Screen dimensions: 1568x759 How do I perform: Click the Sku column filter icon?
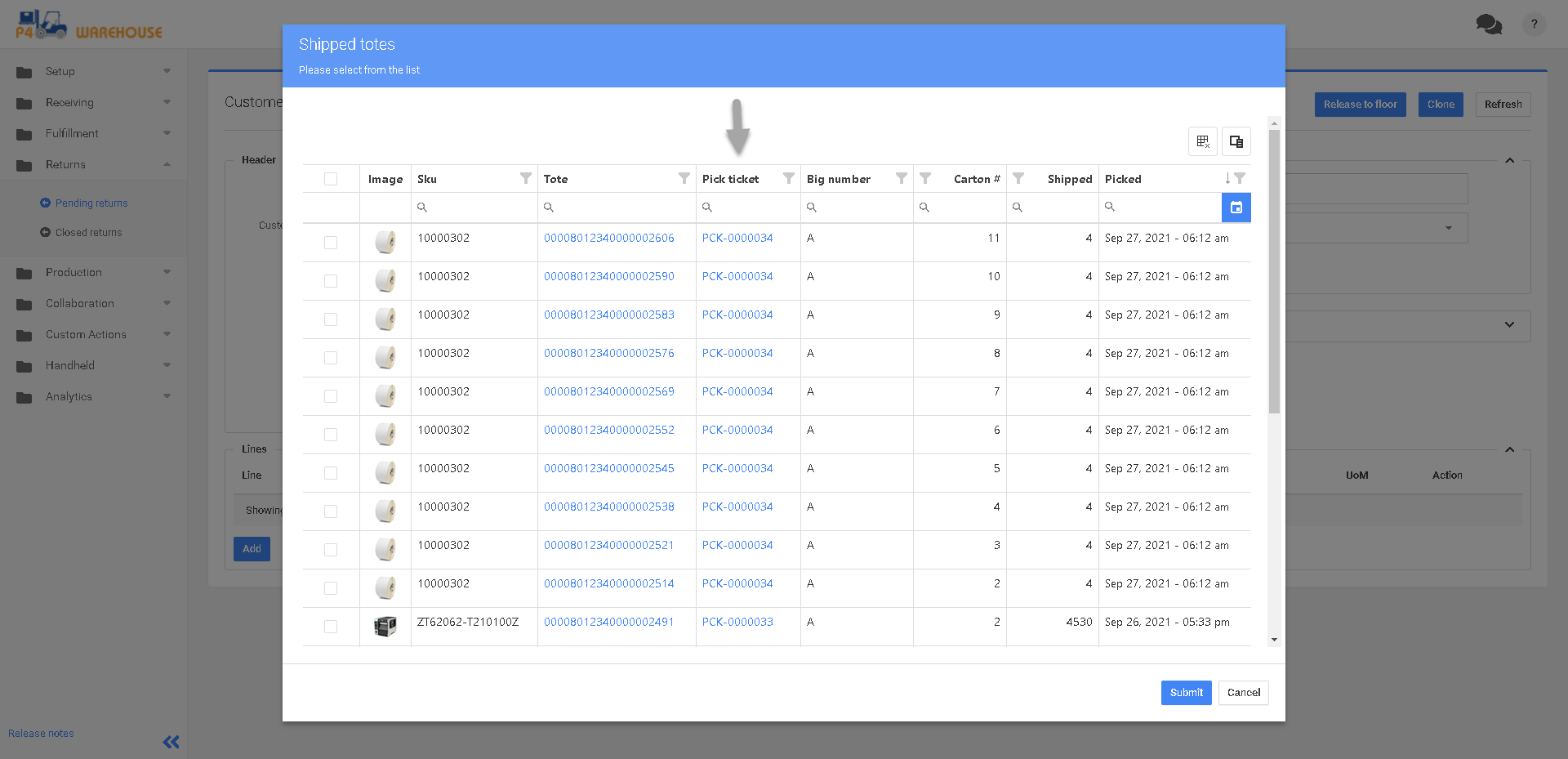pos(526,178)
